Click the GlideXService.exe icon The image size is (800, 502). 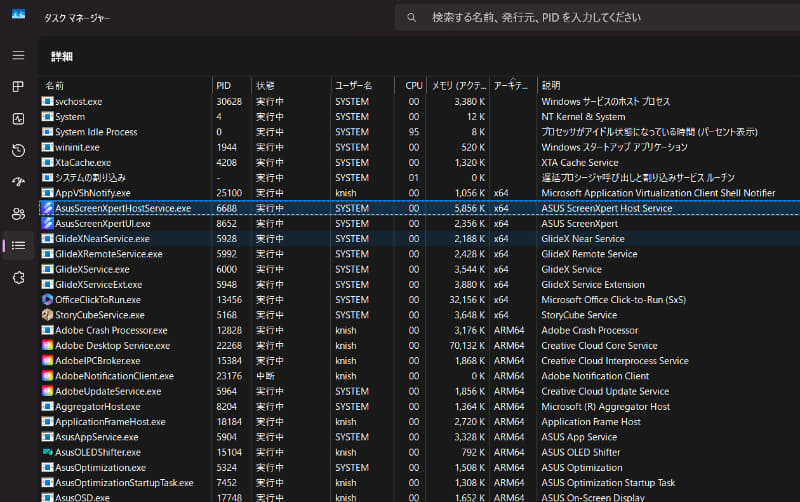point(47,269)
